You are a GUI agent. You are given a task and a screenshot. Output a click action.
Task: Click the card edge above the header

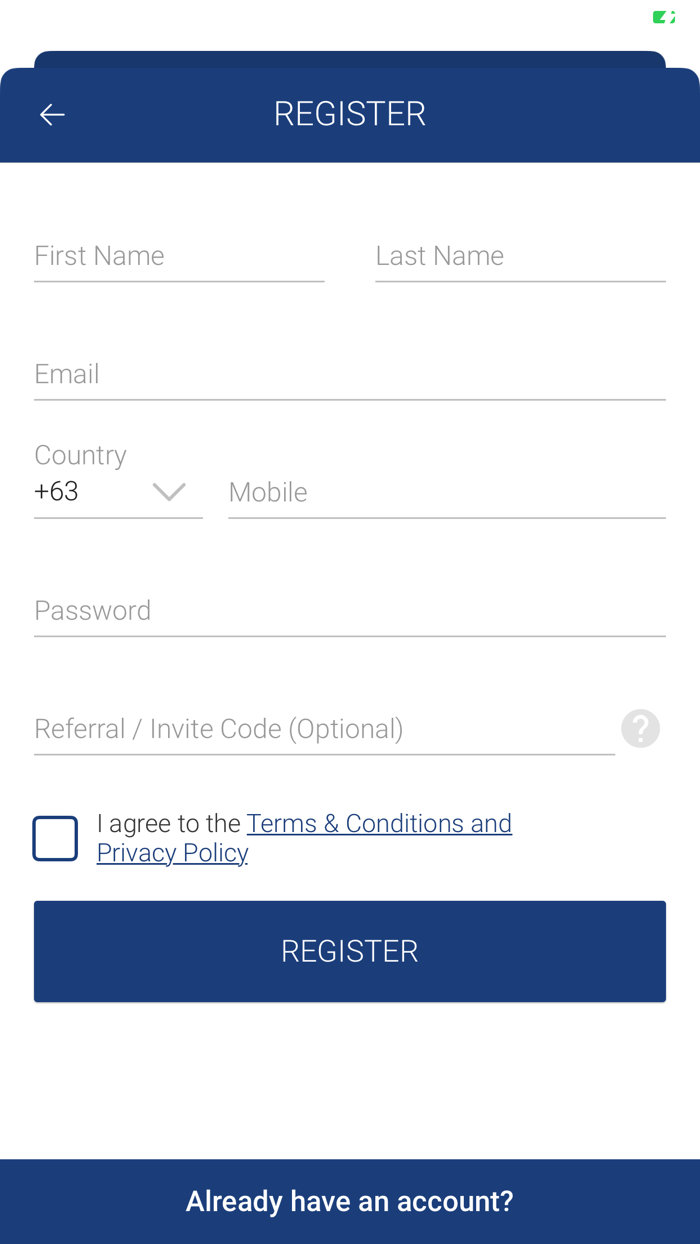(350, 59)
